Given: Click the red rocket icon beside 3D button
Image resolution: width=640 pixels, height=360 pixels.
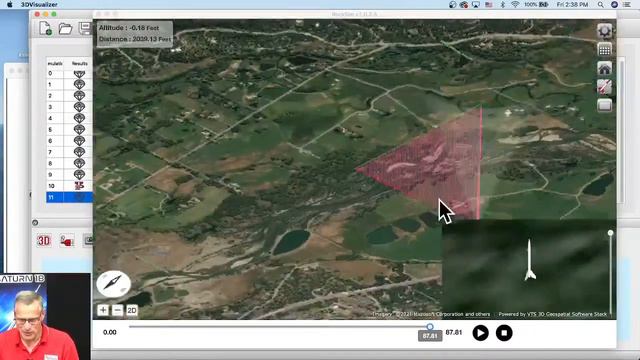Looking at the screenshot, I should click(67, 241).
